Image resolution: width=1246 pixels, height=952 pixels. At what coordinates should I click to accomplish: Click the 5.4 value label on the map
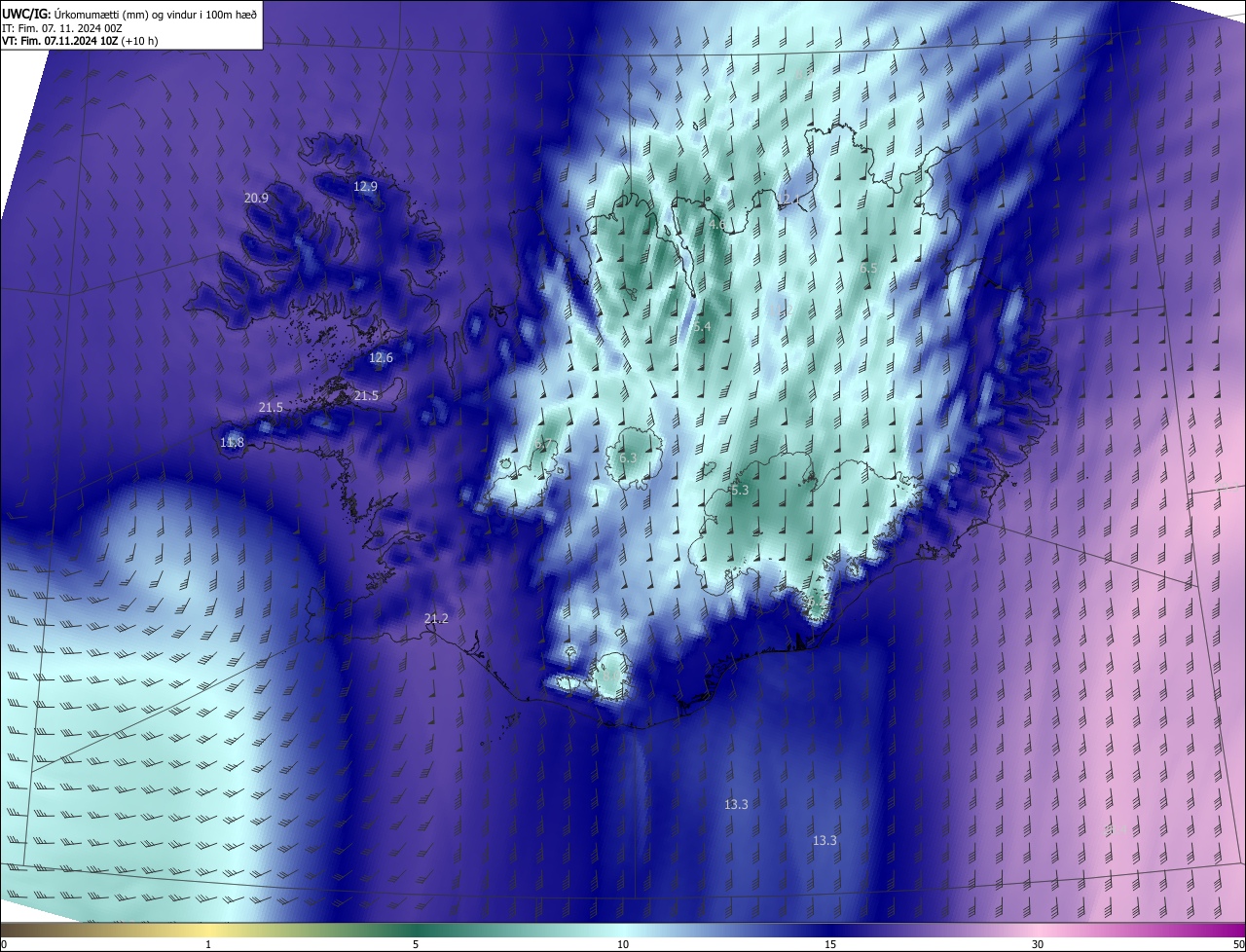pyautogui.click(x=702, y=327)
